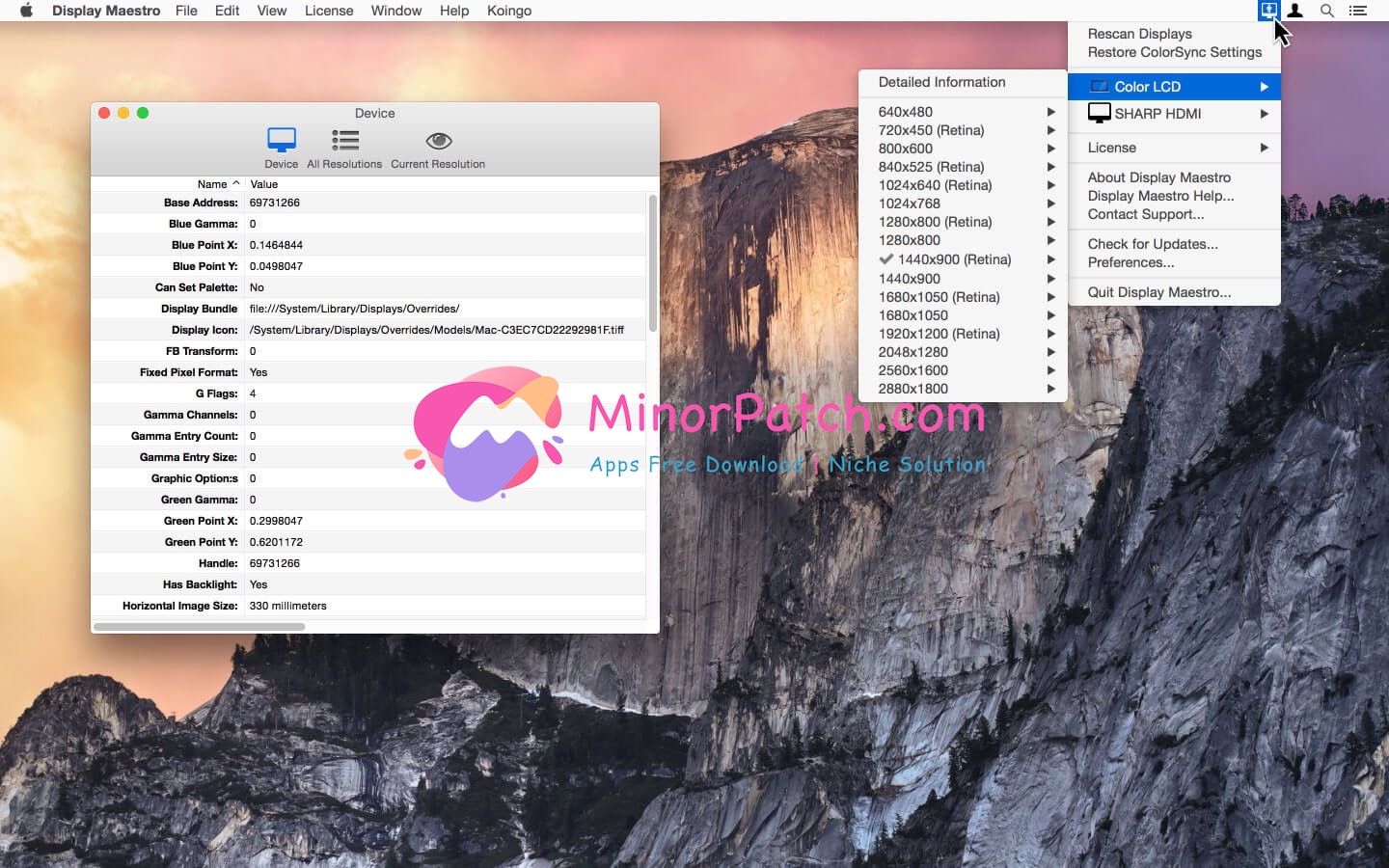The height and width of the screenshot is (868, 1389).
Task: Expand the 640x480 submenu arrow
Action: [1050, 112]
